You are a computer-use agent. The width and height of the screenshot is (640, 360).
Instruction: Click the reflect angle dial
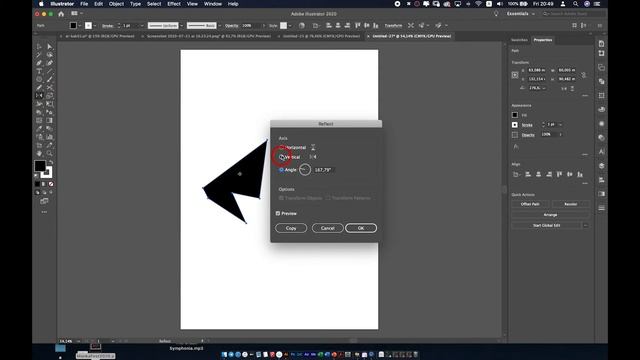point(304,170)
